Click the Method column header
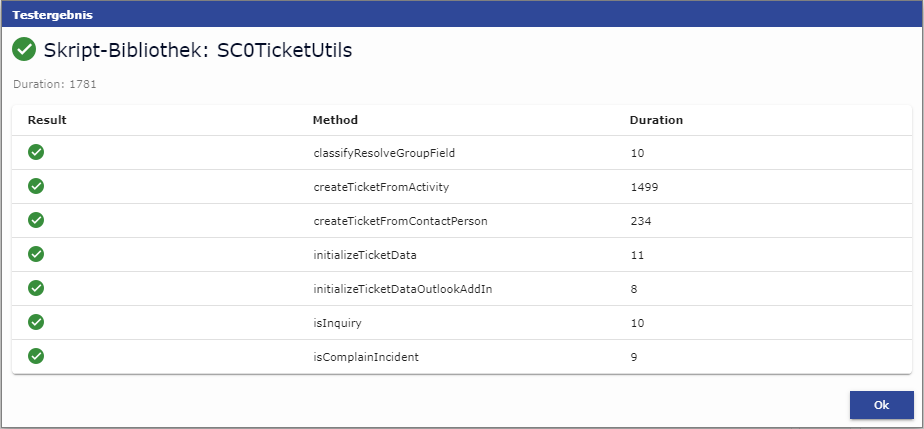The width and height of the screenshot is (924, 429). click(335, 120)
